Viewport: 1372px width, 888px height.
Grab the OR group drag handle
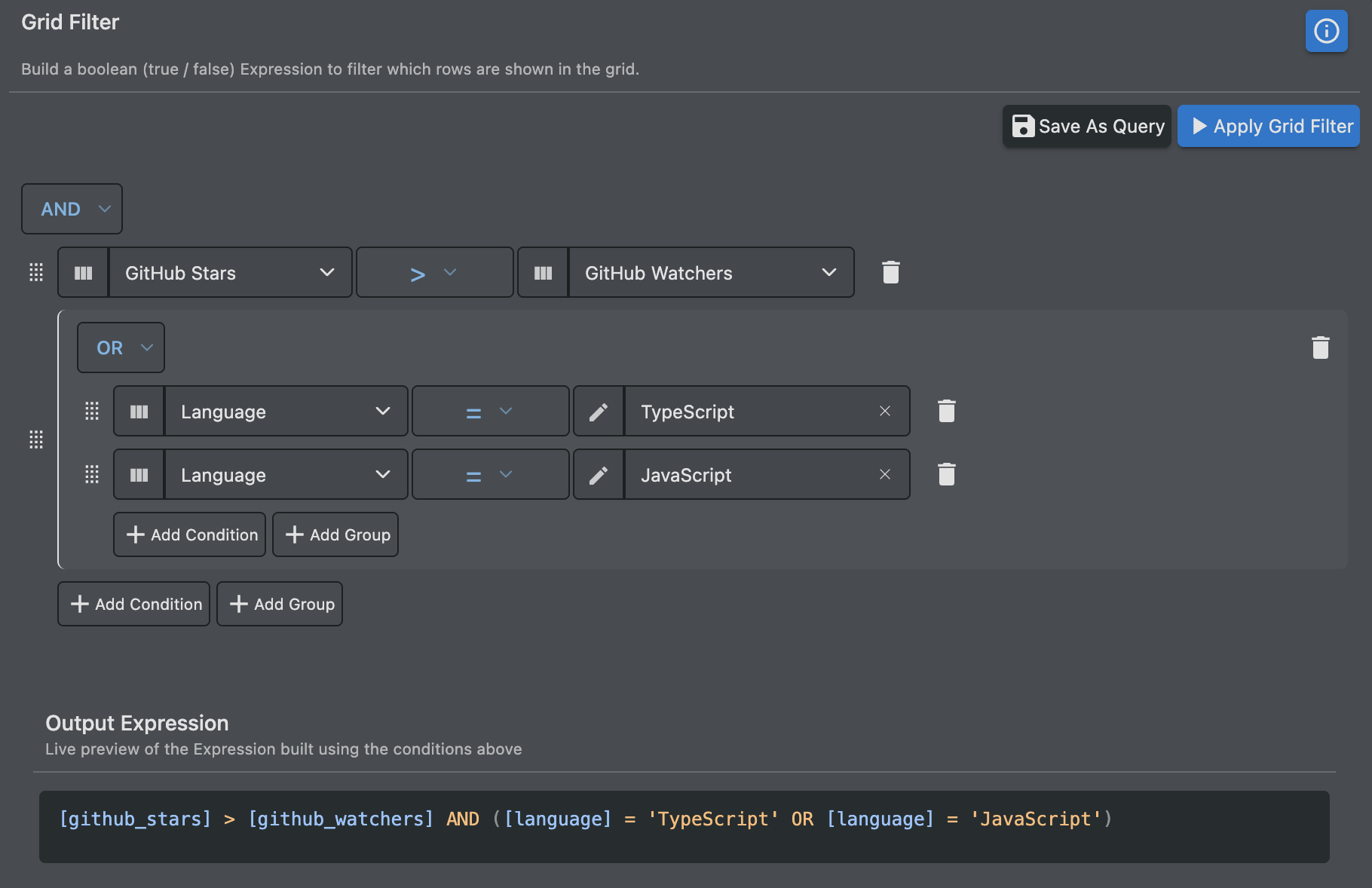click(x=36, y=439)
